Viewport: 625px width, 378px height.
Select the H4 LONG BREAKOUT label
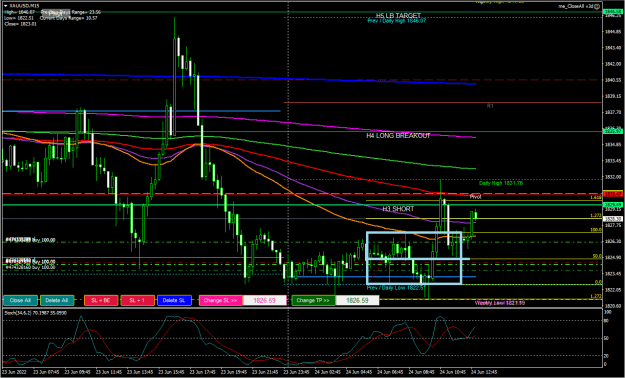pos(398,136)
